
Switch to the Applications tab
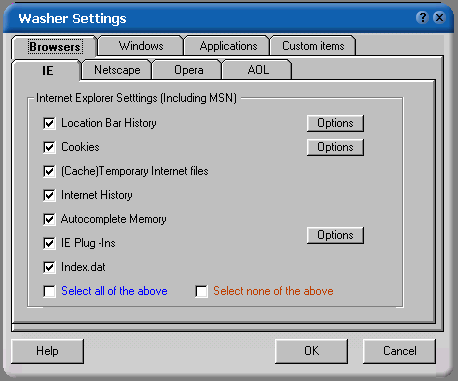coord(228,46)
